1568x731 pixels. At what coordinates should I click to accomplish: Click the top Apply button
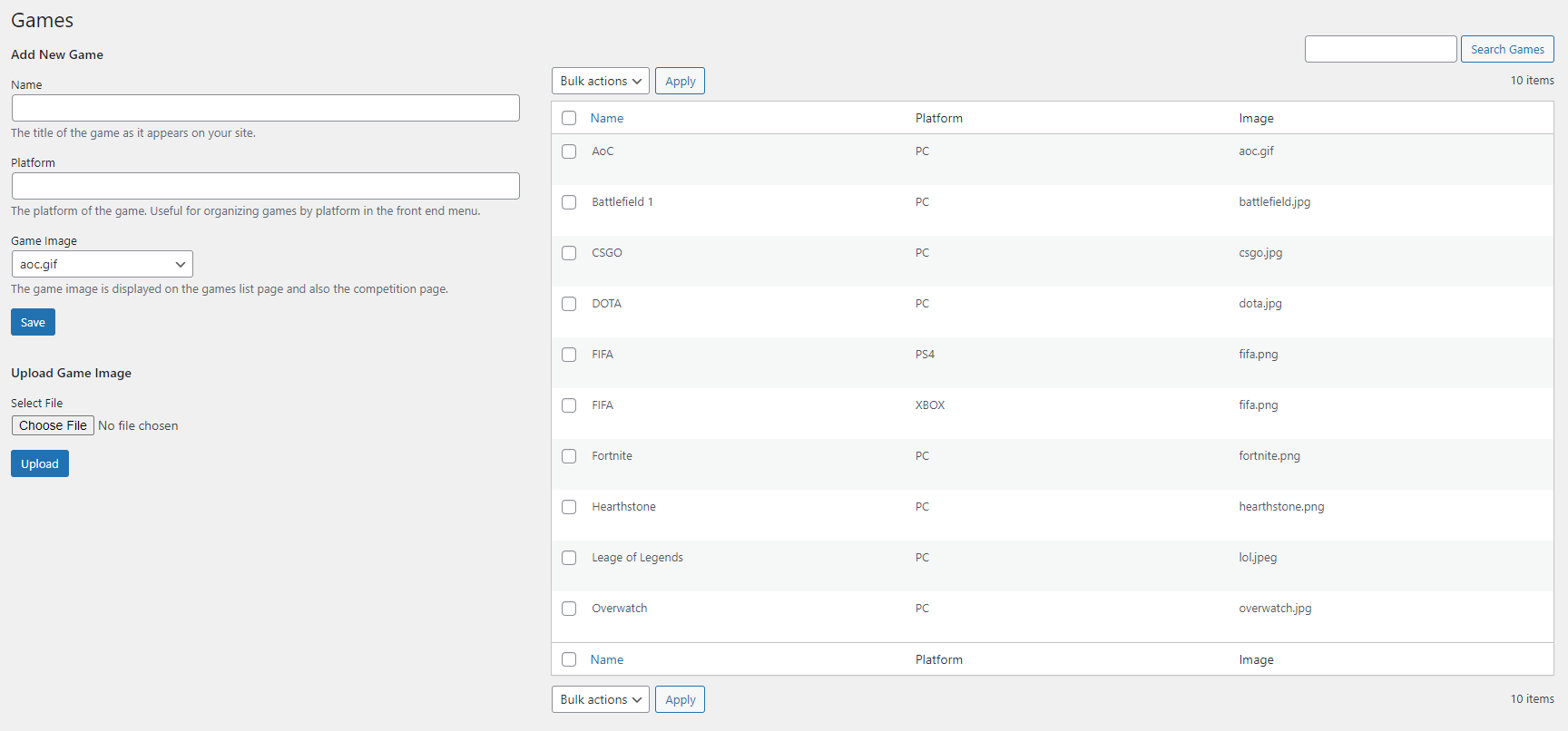pos(680,81)
